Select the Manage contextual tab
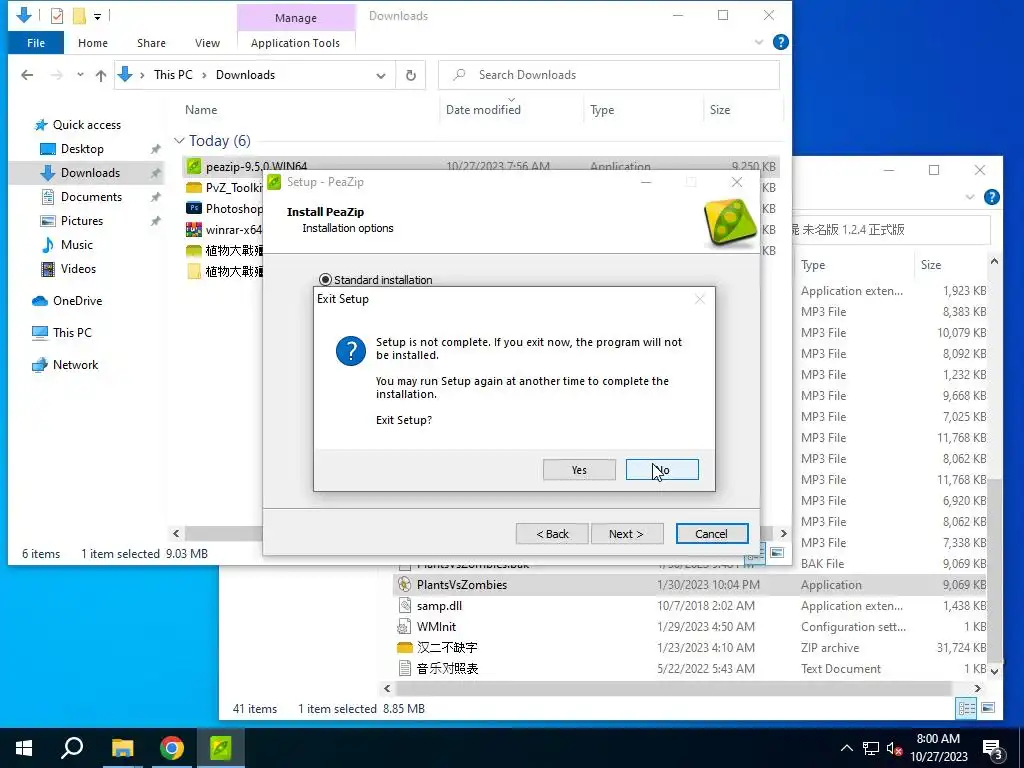The width and height of the screenshot is (1024, 768). click(x=295, y=18)
